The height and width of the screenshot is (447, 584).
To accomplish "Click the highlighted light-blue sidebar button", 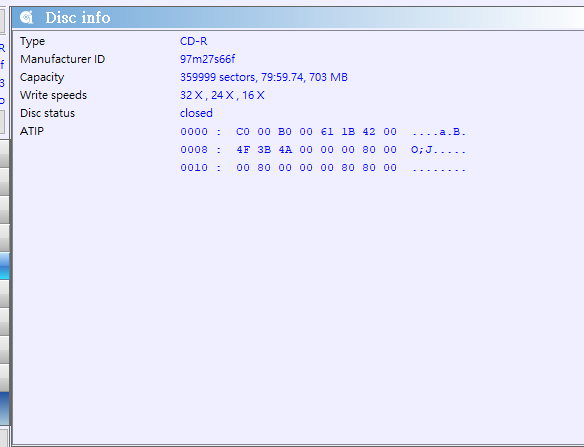I will click(x=4, y=266).
